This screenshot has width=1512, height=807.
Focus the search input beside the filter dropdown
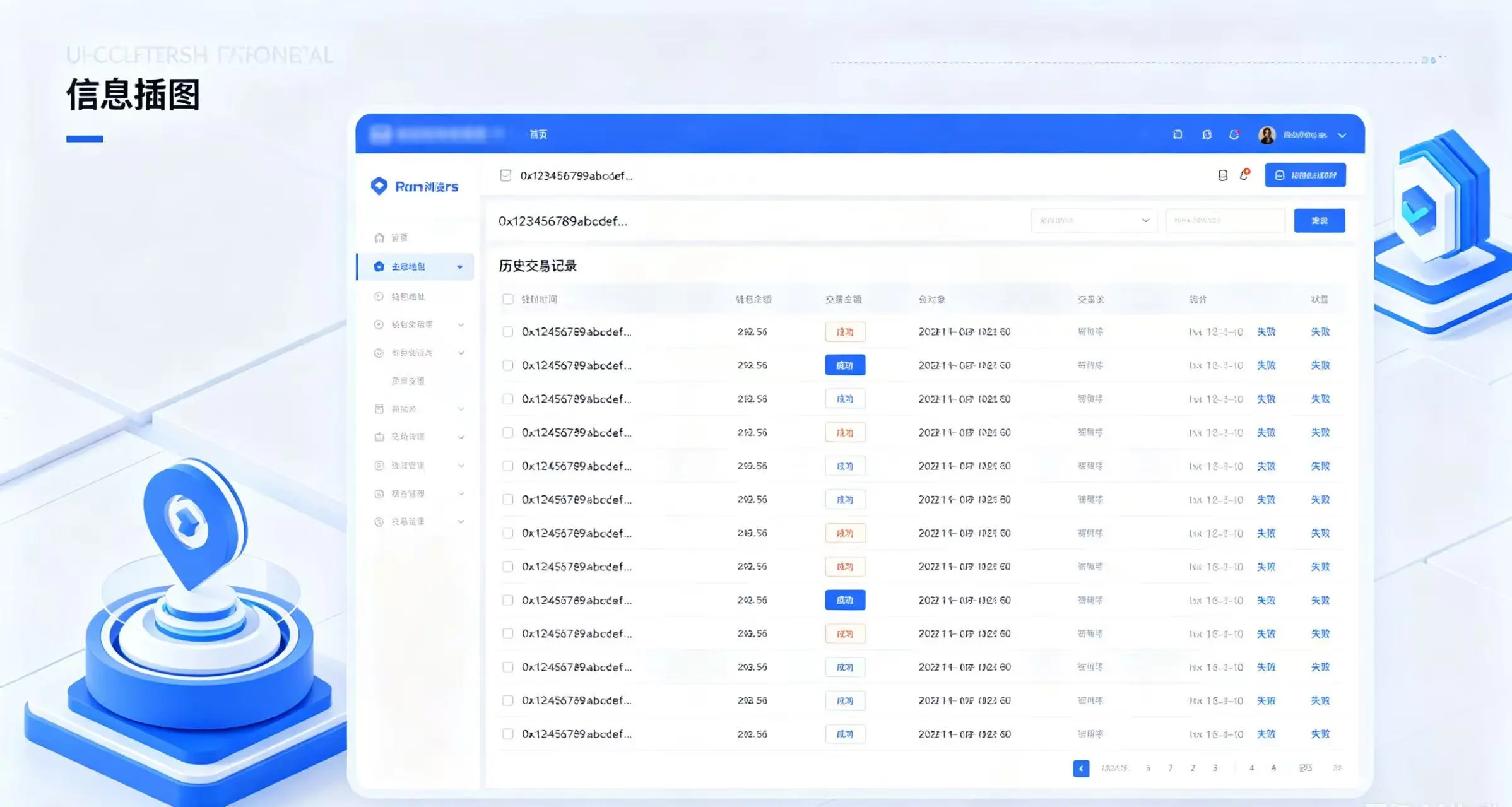click(x=1225, y=221)
